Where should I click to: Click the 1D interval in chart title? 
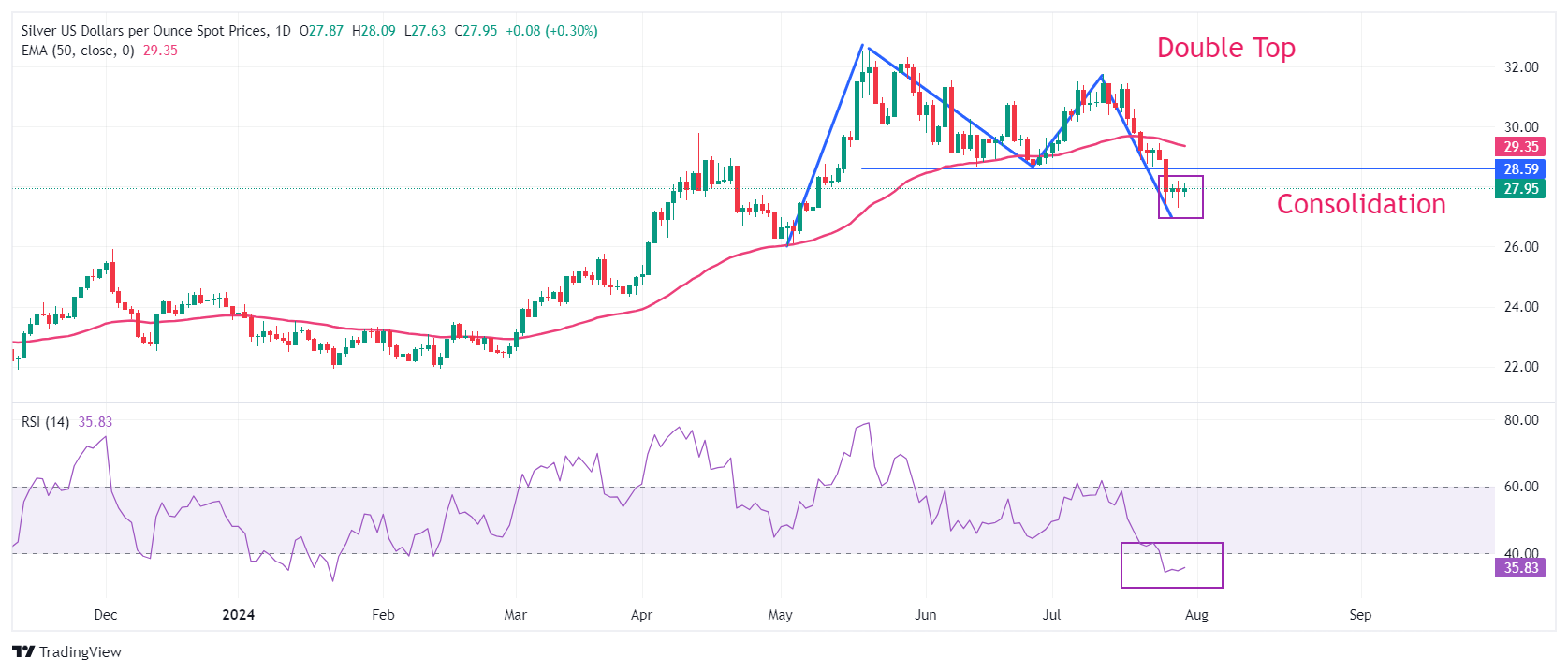282,31
